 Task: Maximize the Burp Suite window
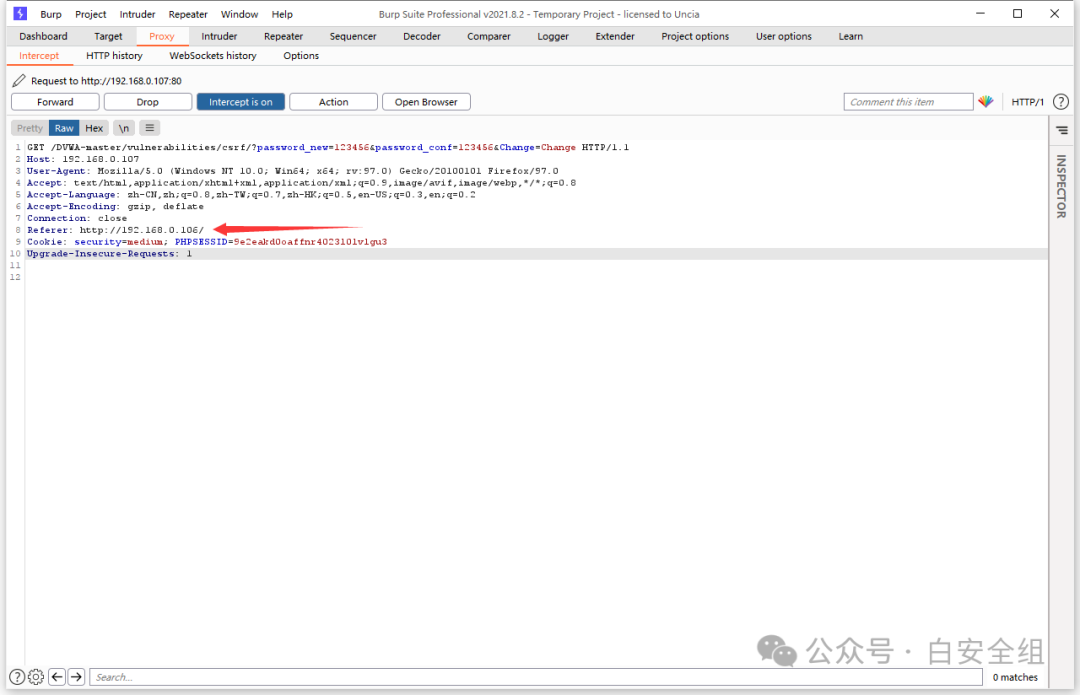(1017, 14)
